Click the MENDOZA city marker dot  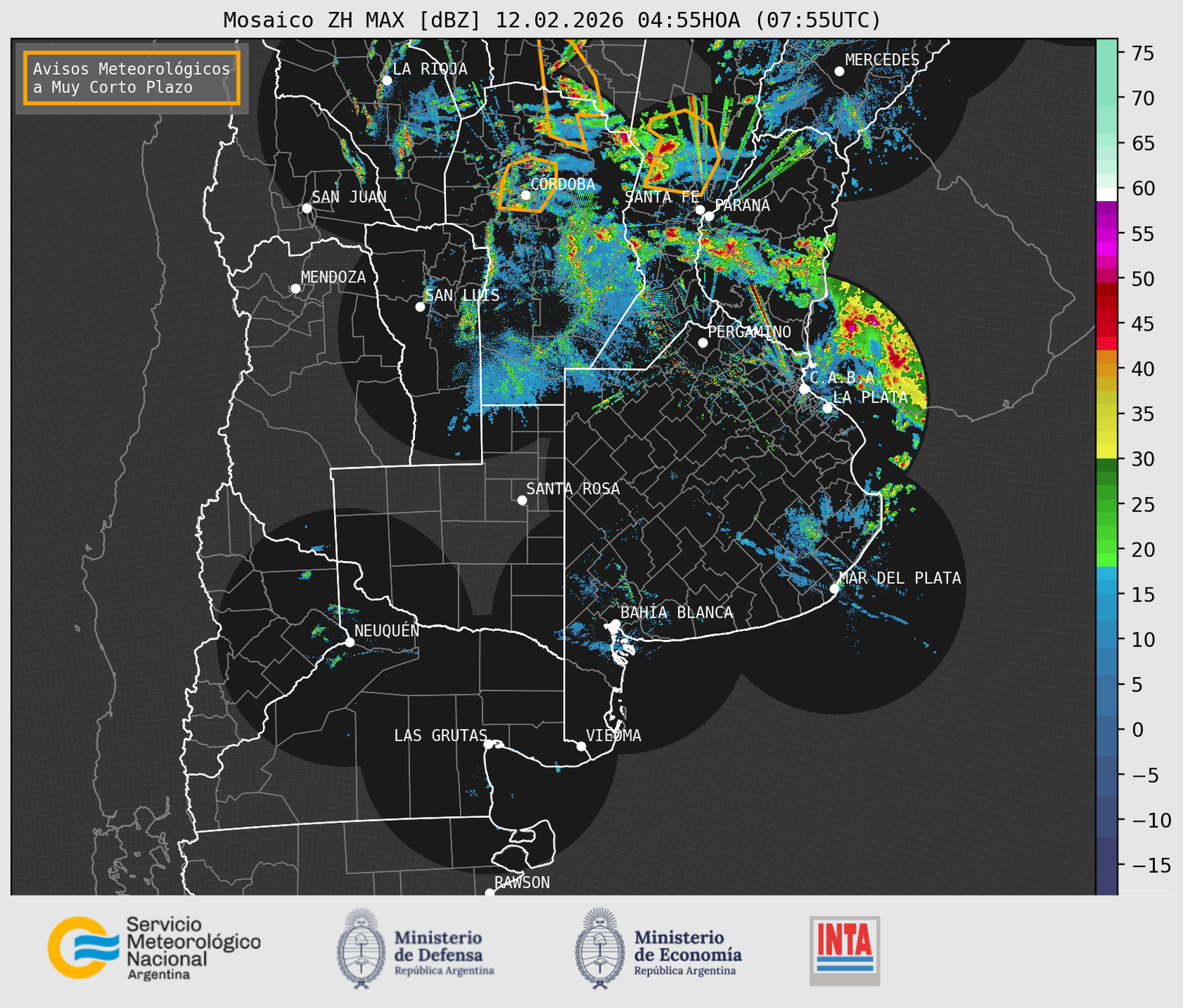pyautogui.click(x=295, y=289)
